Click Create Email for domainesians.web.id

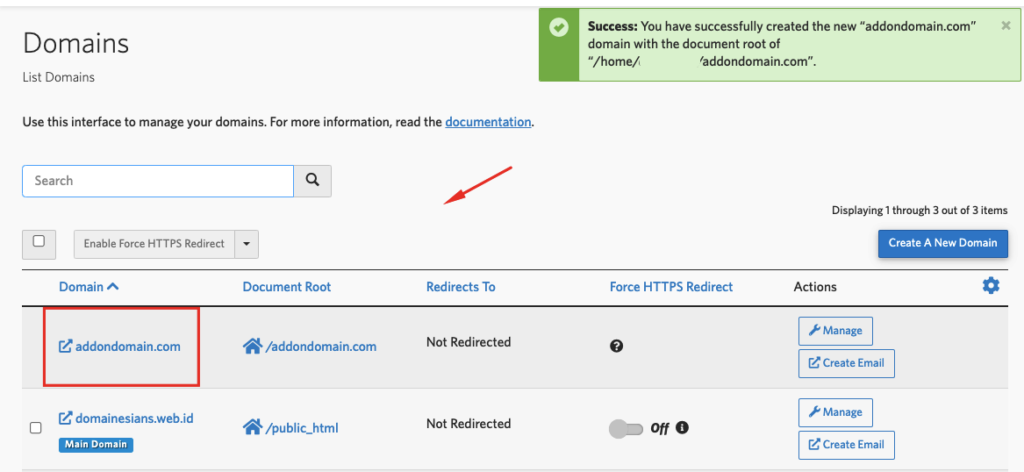tap(846, 445)
